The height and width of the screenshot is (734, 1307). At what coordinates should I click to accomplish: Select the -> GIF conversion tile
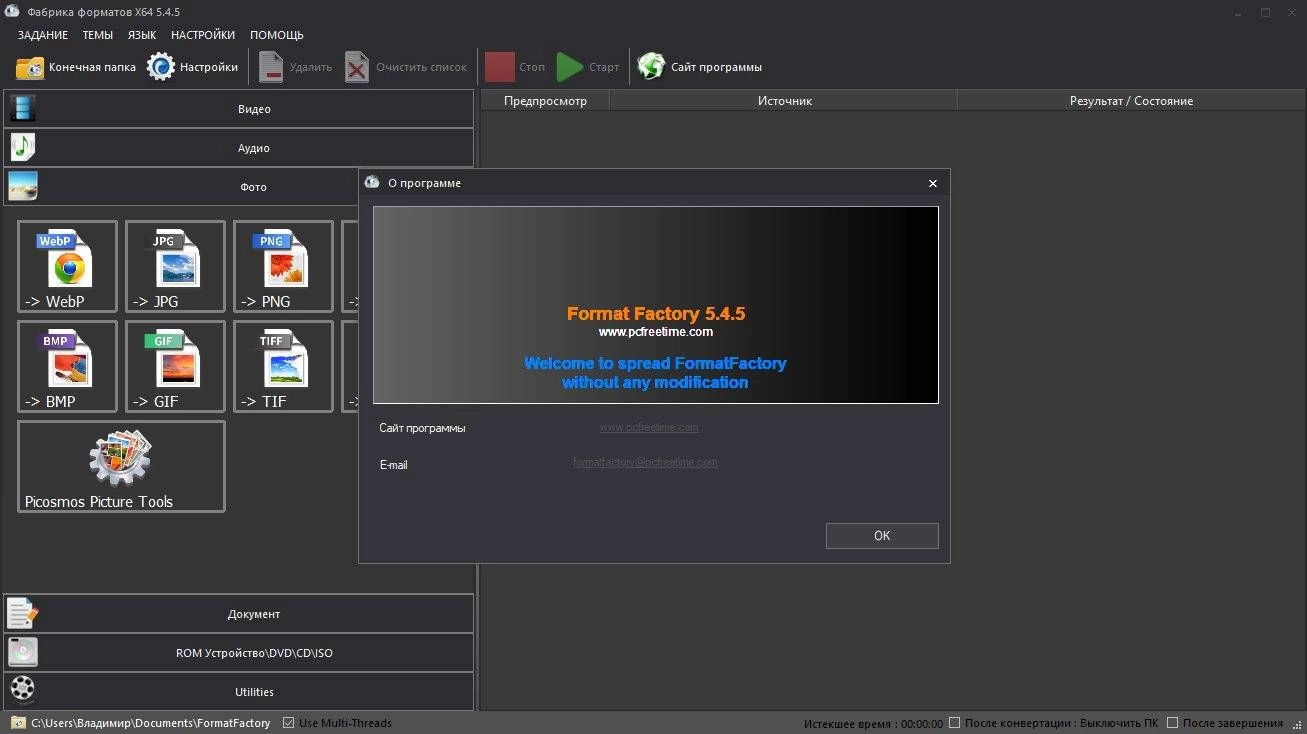pyautogui.click(x=175, y=366)
